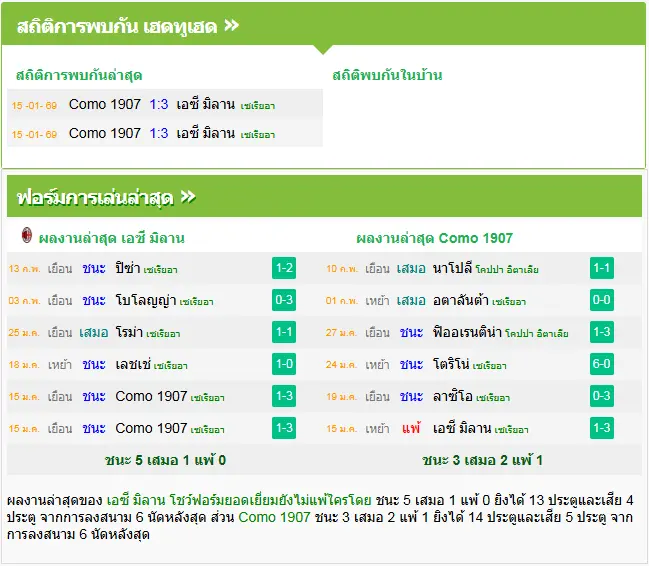
Task: Click the team name อตาลันต้า
Action: pos(461,300)
